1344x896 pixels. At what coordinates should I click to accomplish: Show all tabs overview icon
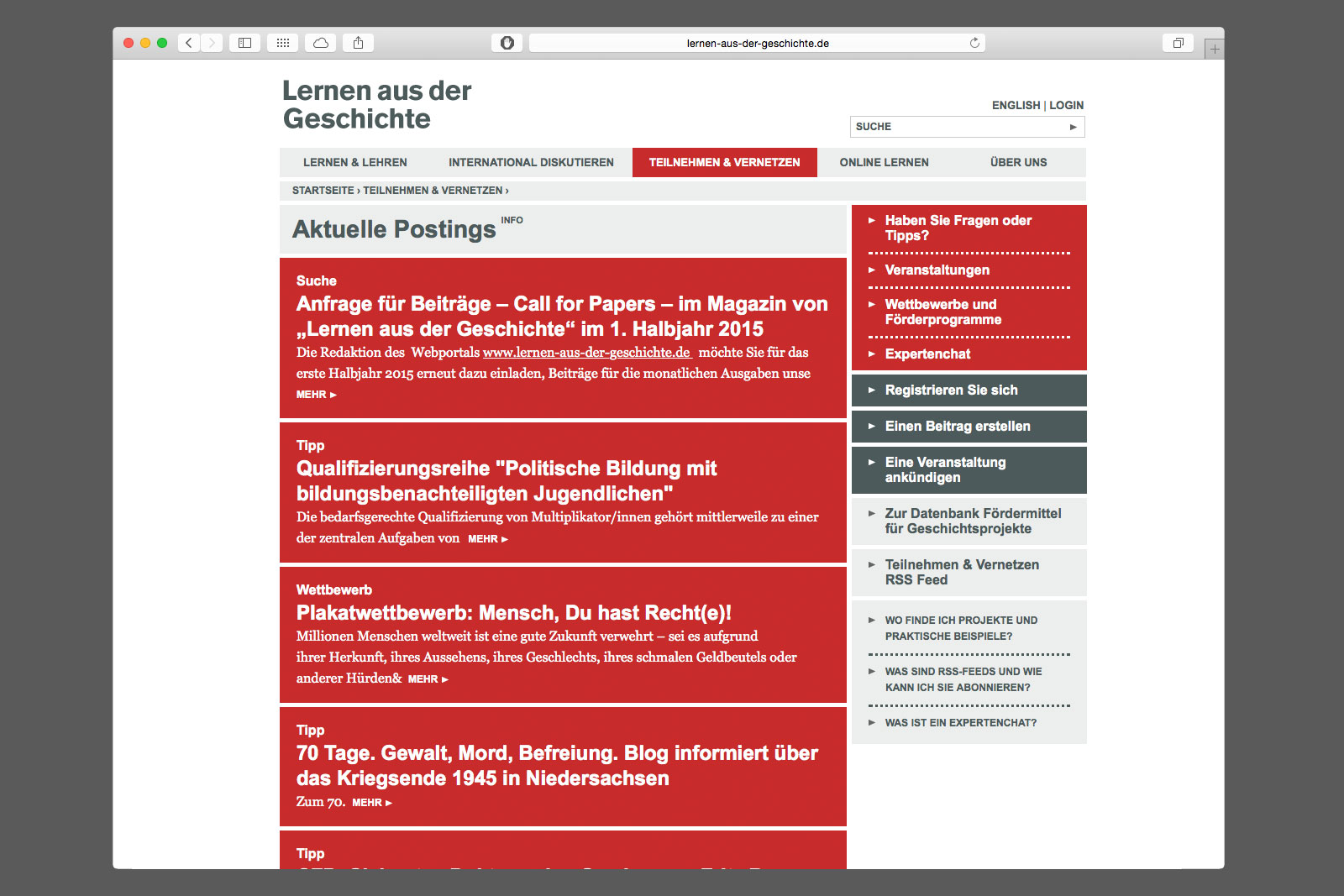(1178, 43)
